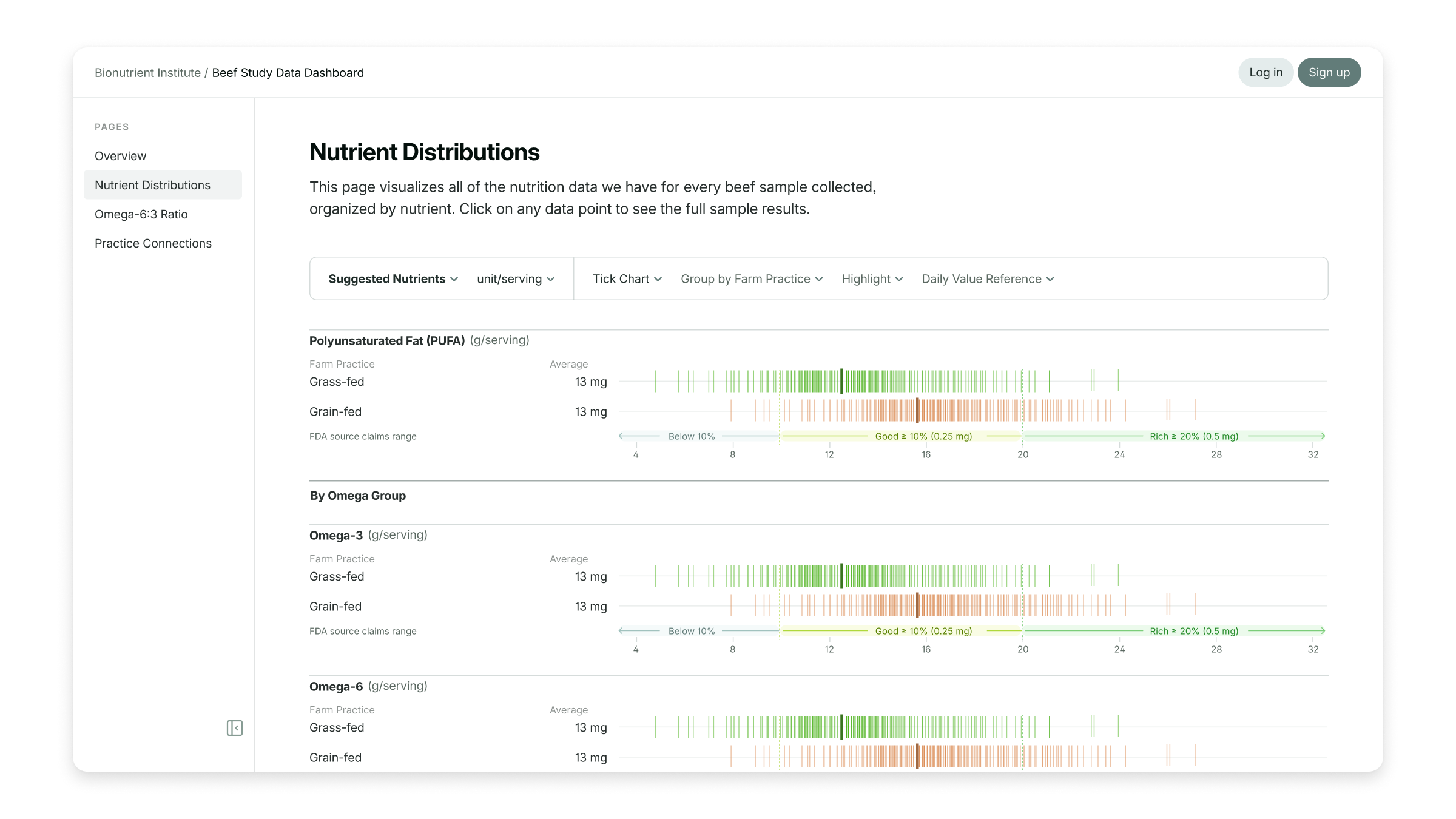Navigate to Practice Connections page
Screen dimensions: 1456x819
coord(153,243)
